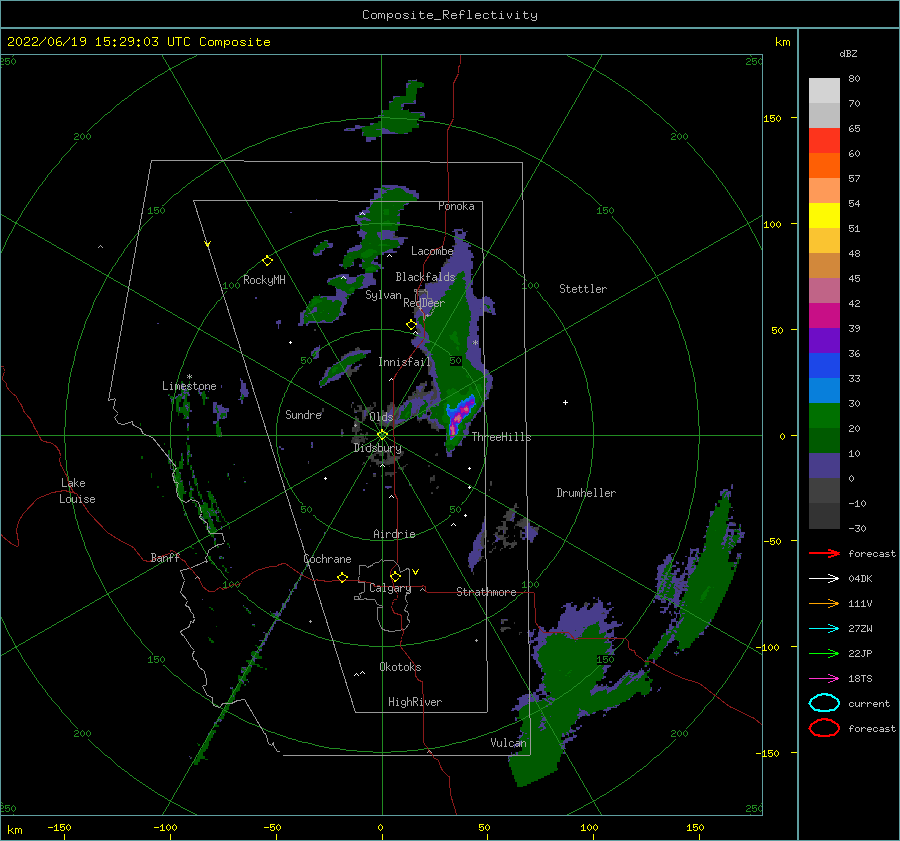
Task: Click the Lake Louise label
Action: point(77,491)
